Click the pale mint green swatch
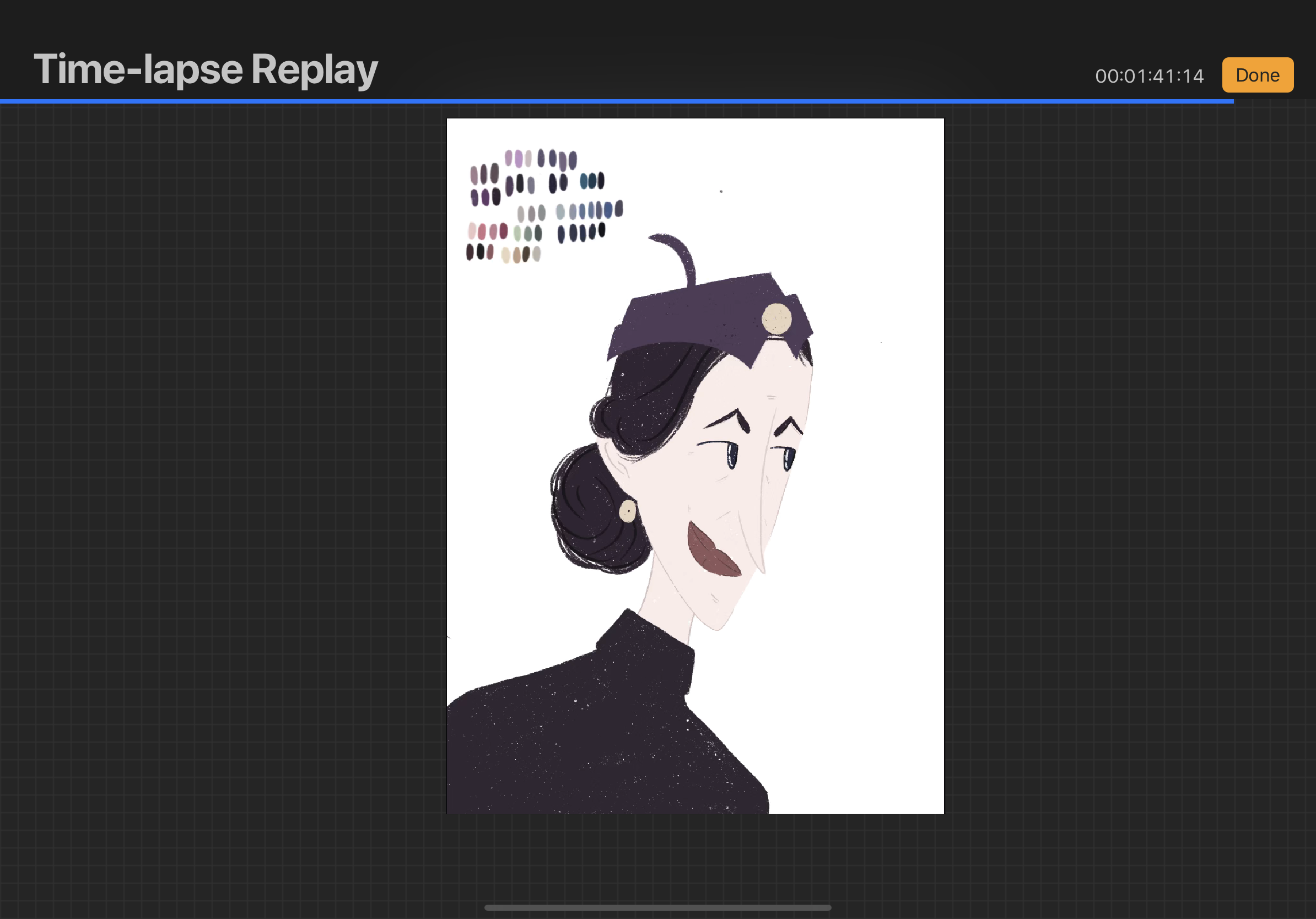This screenshot has height=919, width=1316. tap(517, 233)
